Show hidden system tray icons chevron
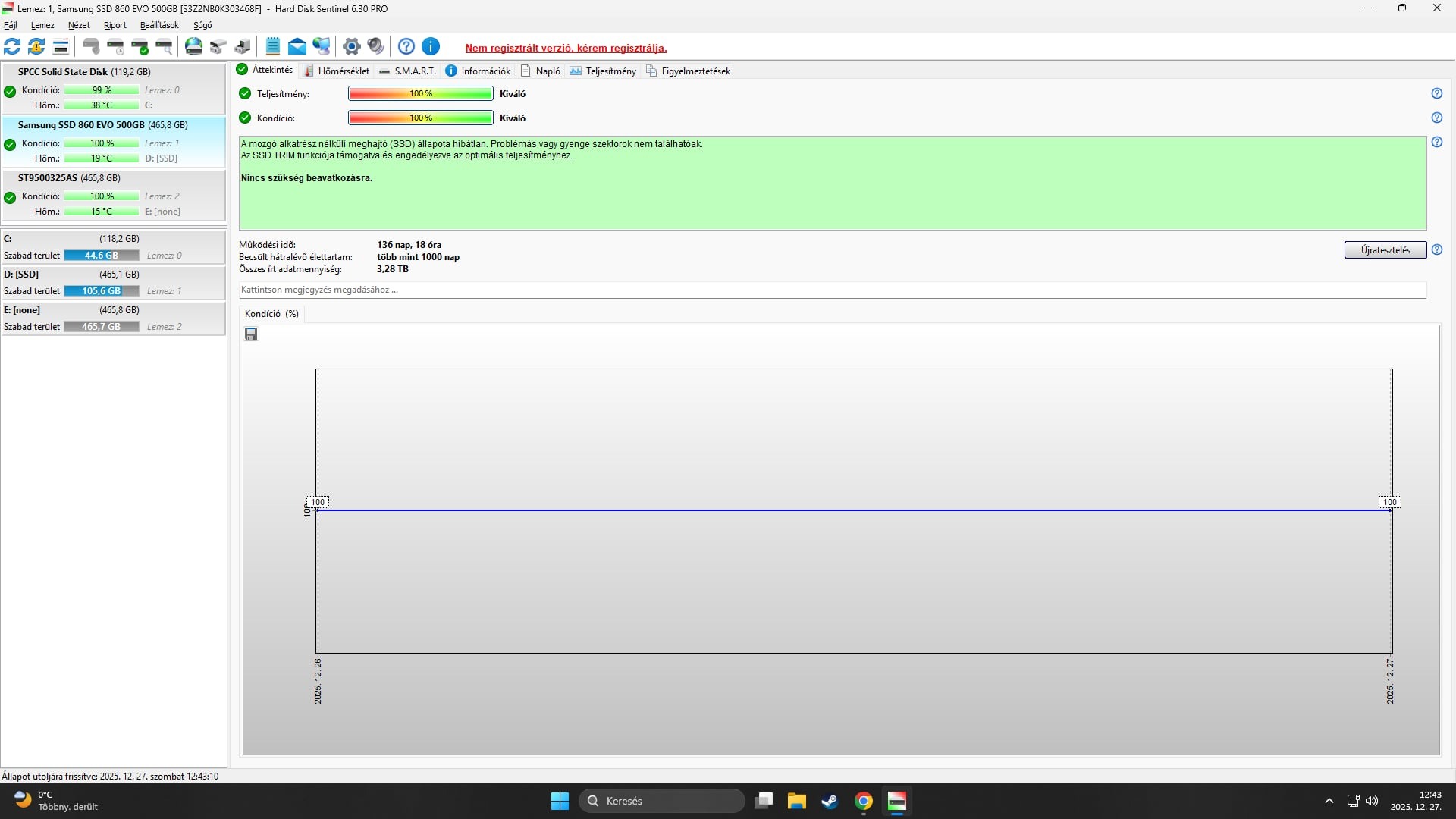The image size is (1456, 819). pyautogui.click(x=1329, y=801)
